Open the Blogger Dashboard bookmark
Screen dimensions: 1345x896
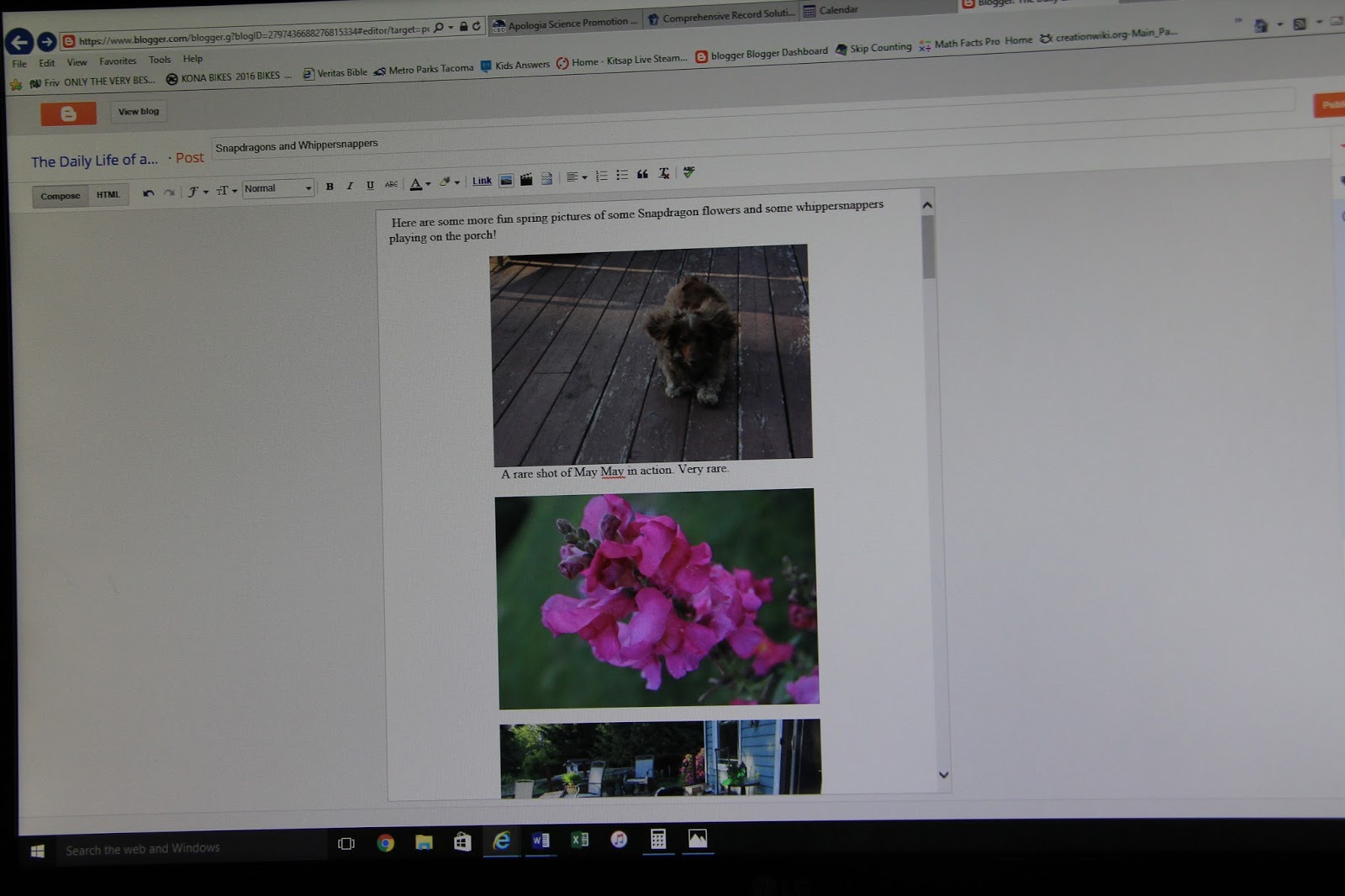coord(762,55)
